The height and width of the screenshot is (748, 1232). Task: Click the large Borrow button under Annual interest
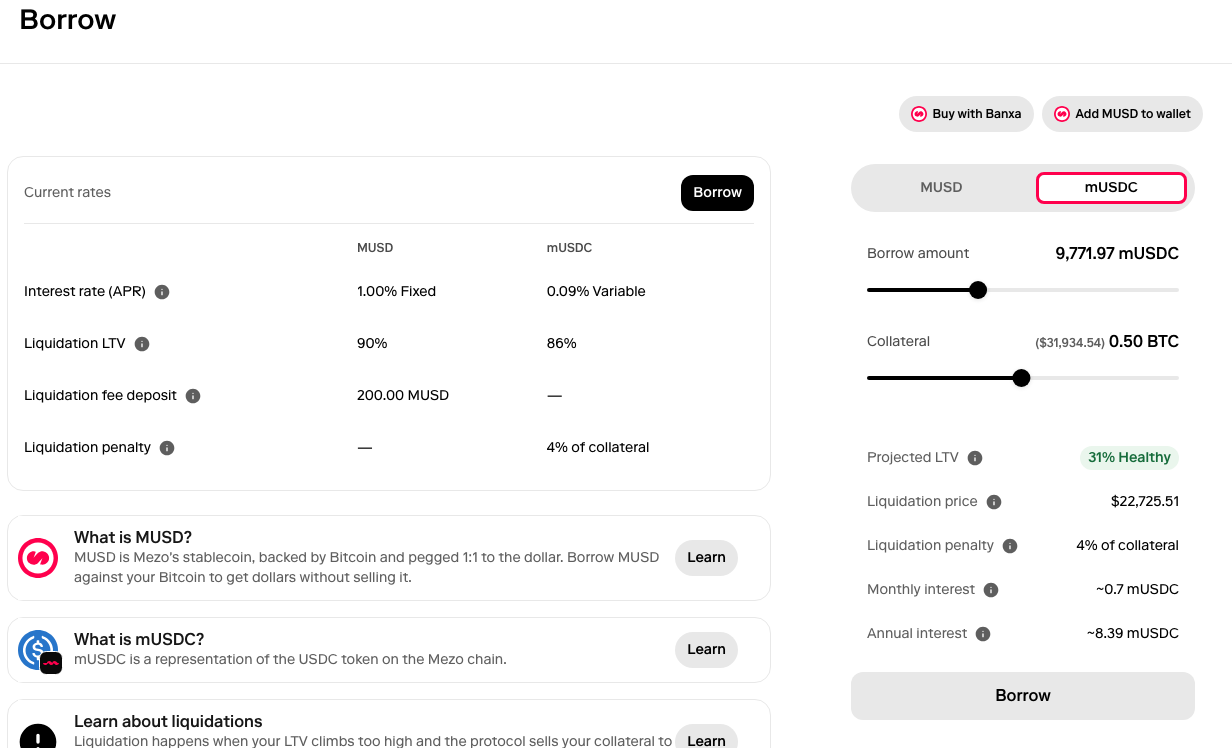pyautogui.click(x=1023, y=696)
